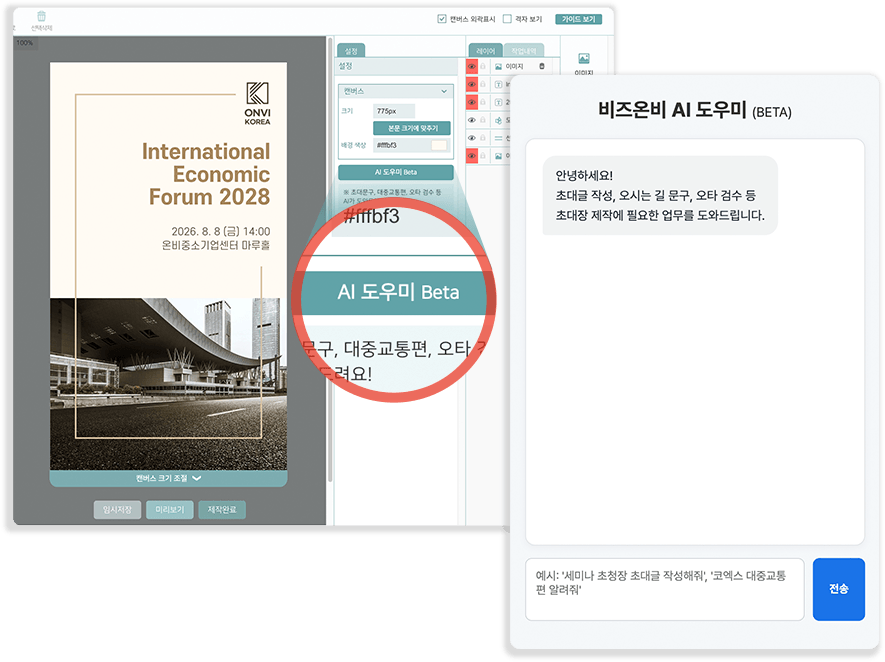Click the 비즈온비 AI 도우미 (BETA) heading
Viewport: 885px width, 662px height.
pyautogui.click(x=694, y=109)
